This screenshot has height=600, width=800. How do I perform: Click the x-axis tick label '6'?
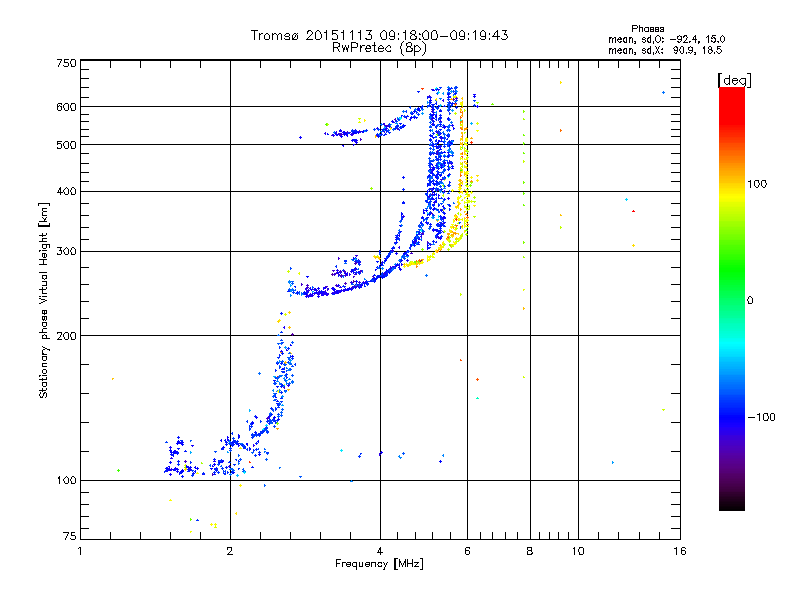[467, 551]
